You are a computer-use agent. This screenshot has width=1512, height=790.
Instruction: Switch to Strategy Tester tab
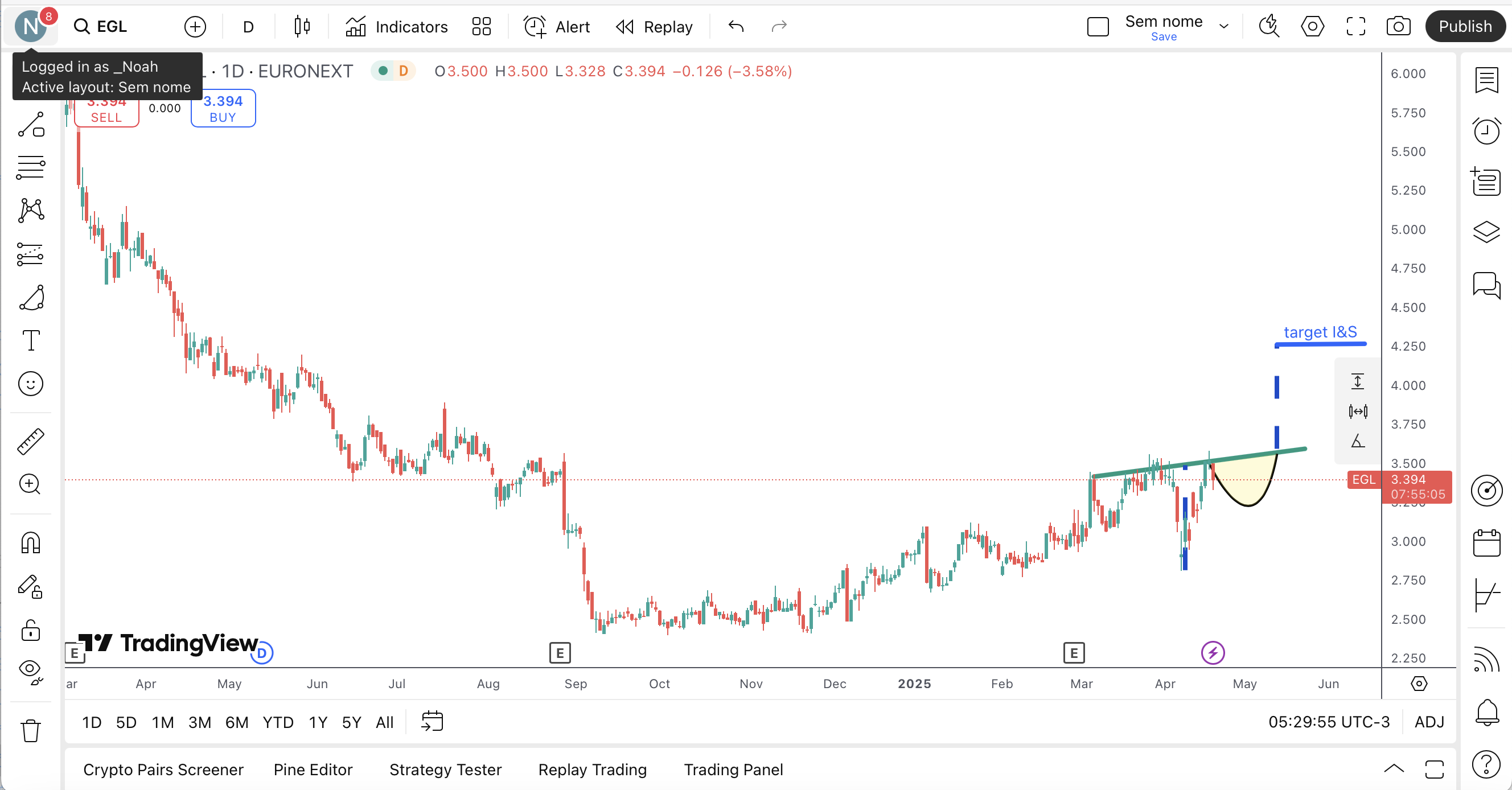coord(446,770)
